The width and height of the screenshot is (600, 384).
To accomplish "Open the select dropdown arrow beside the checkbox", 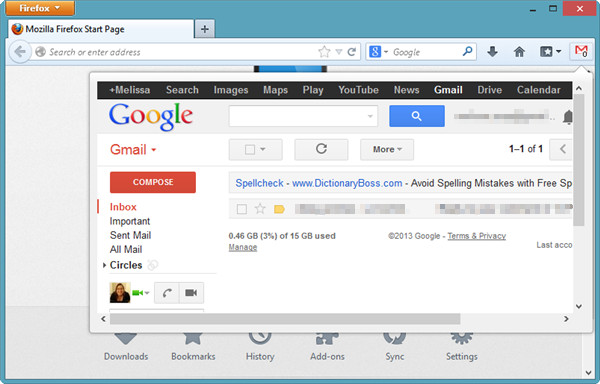I will pyautogui.click(x=263, y=149).
